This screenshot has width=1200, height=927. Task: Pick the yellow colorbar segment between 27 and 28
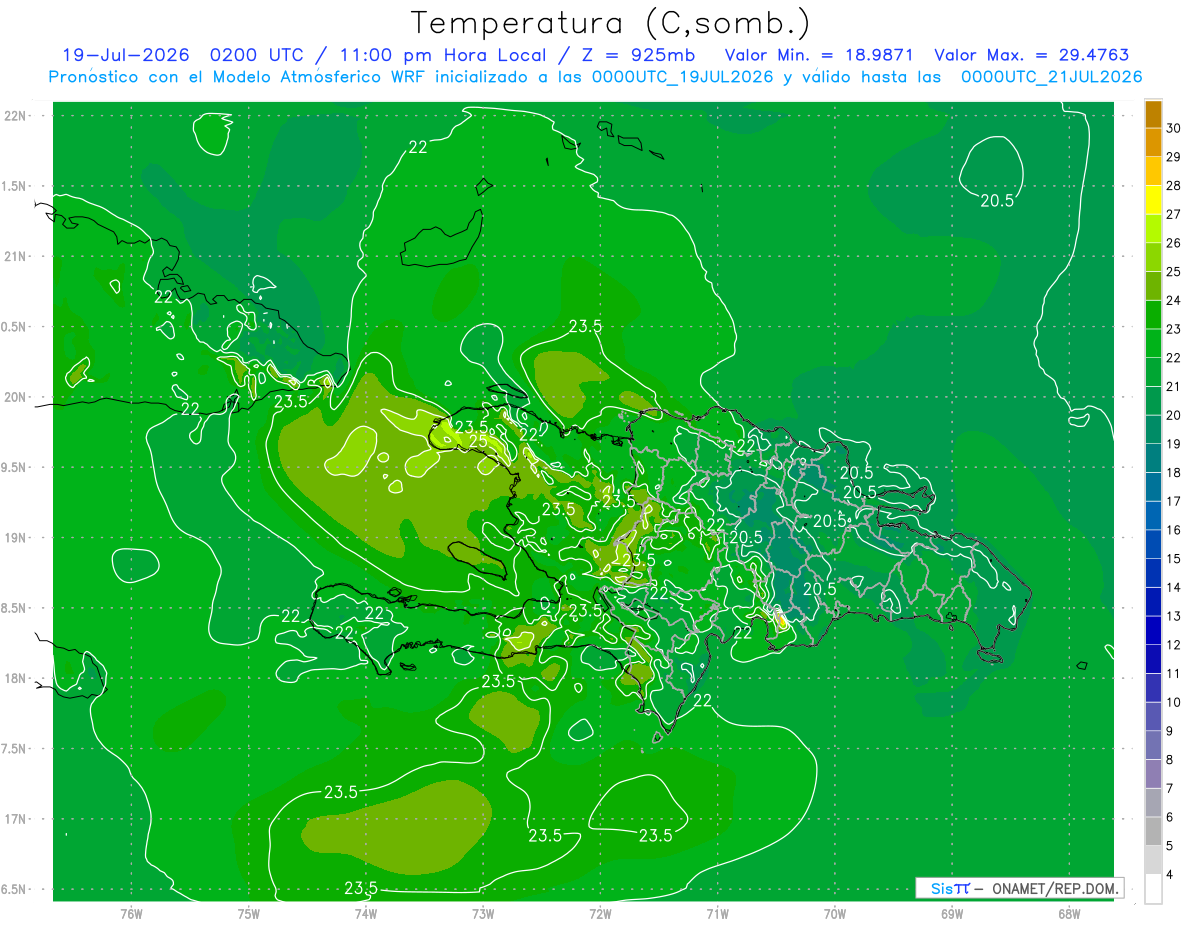[x=1153, y=200]
